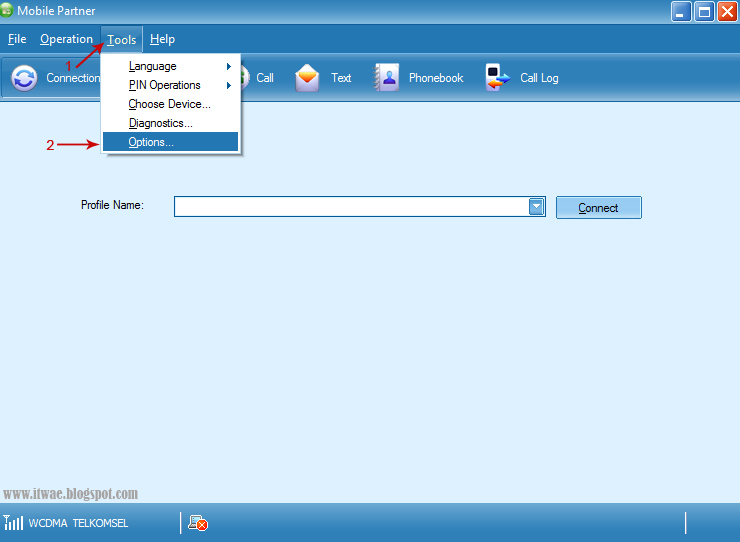Expand the PIN Operations submenu
The image size is (740, 542).
click(x=170, y=85)
